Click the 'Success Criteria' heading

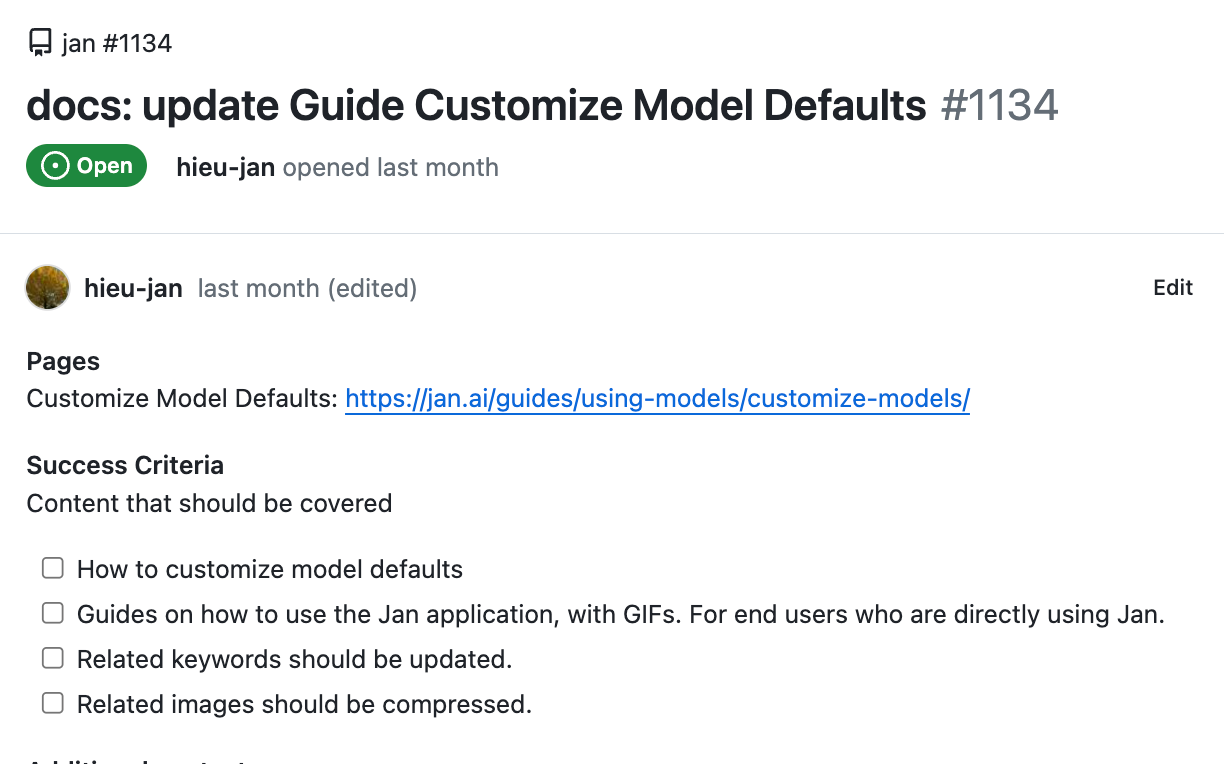pyautogui.click(x=125, y=465)
